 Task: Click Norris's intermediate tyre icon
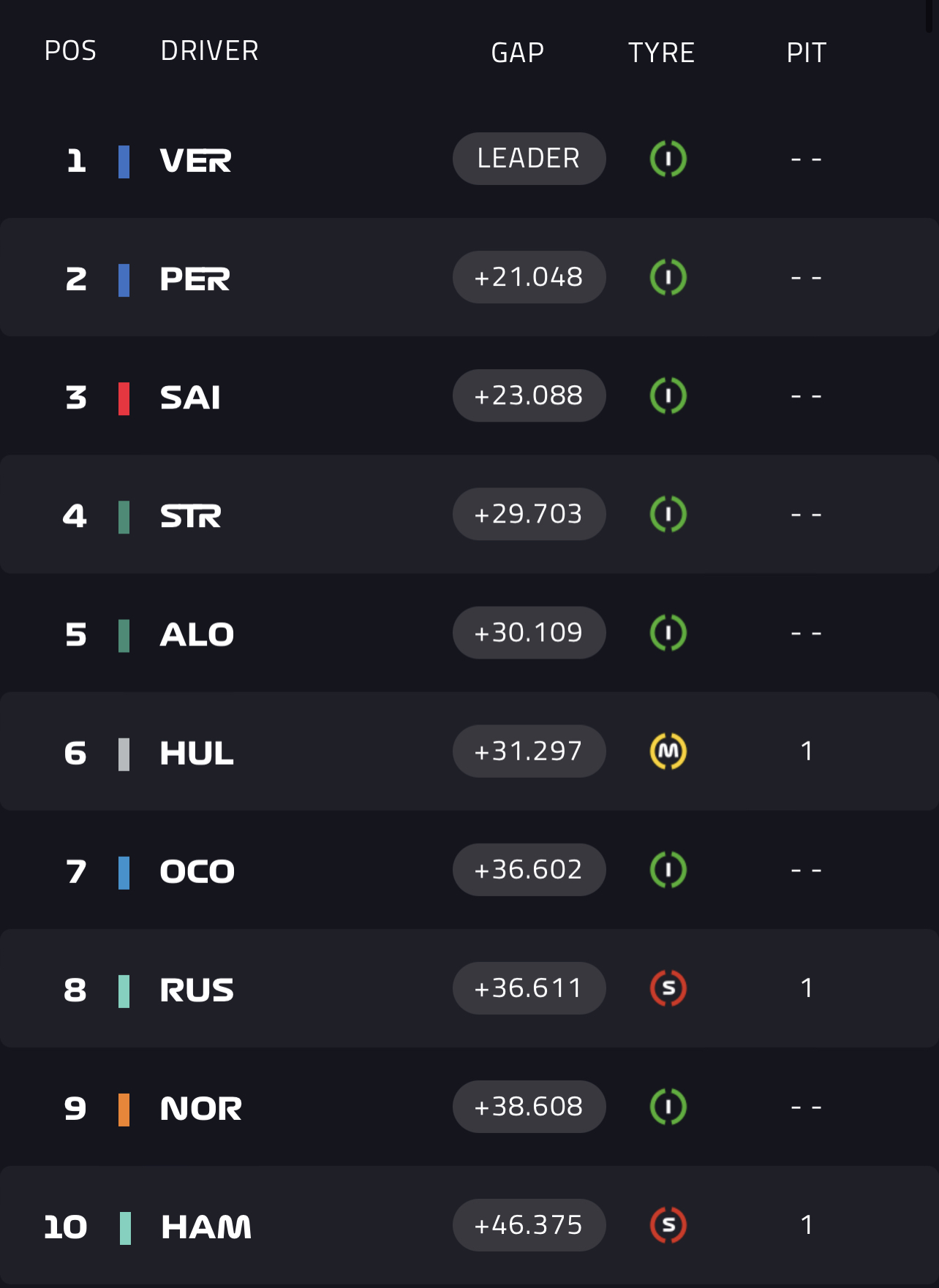668,1107
